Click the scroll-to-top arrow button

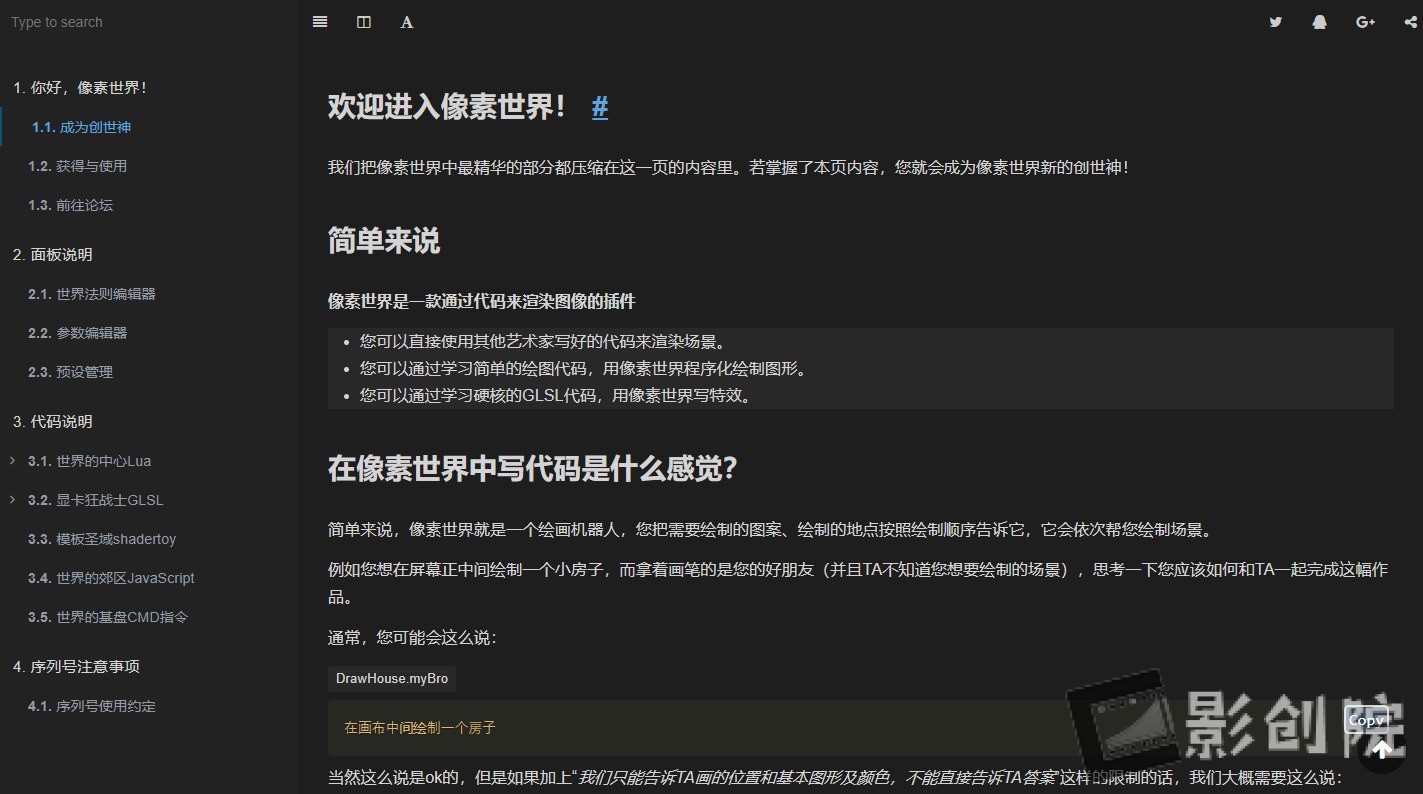pyautogui.click(x=1382, y=749)
